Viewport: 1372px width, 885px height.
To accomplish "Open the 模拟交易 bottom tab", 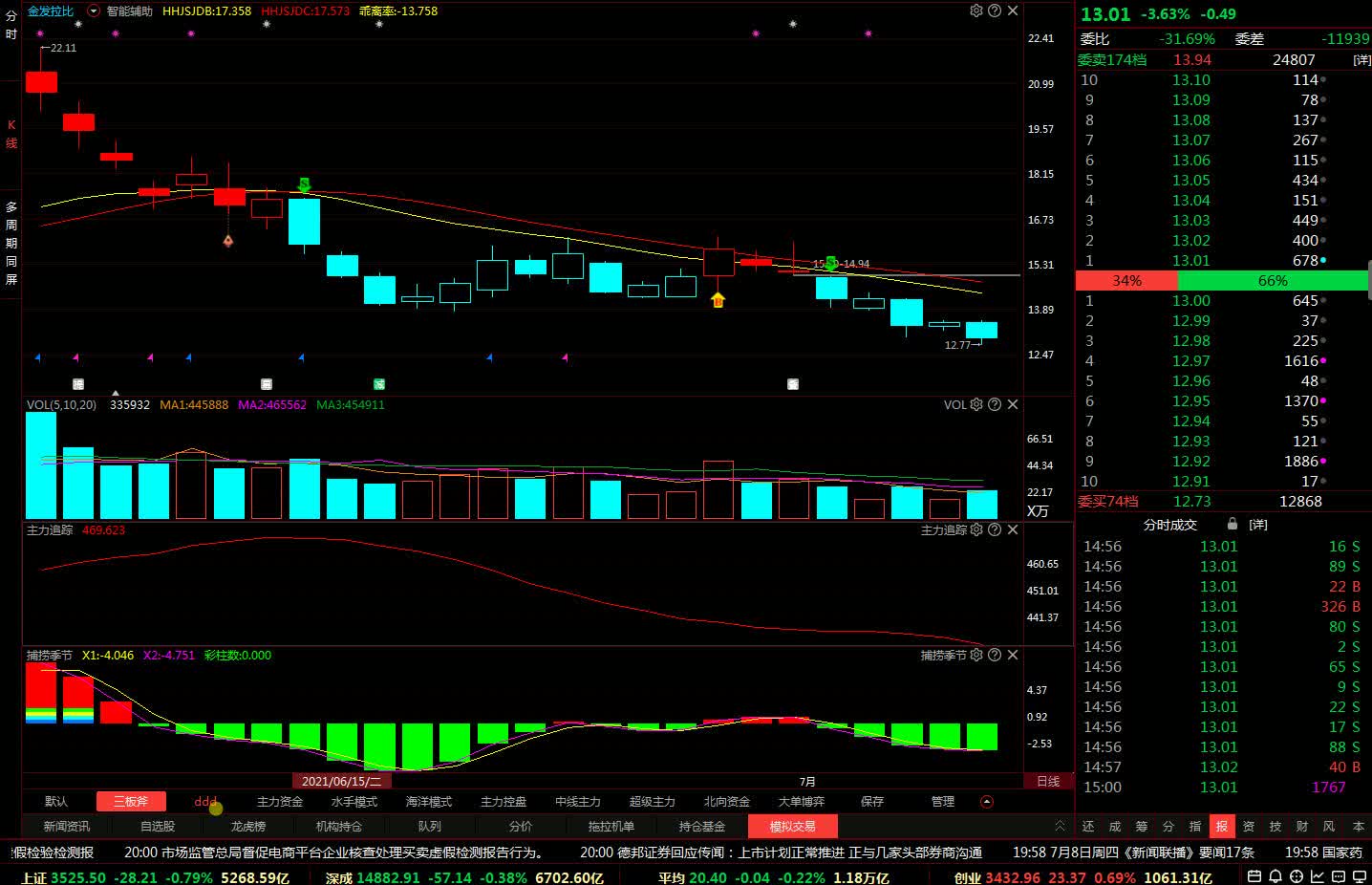I will point(793,826).
